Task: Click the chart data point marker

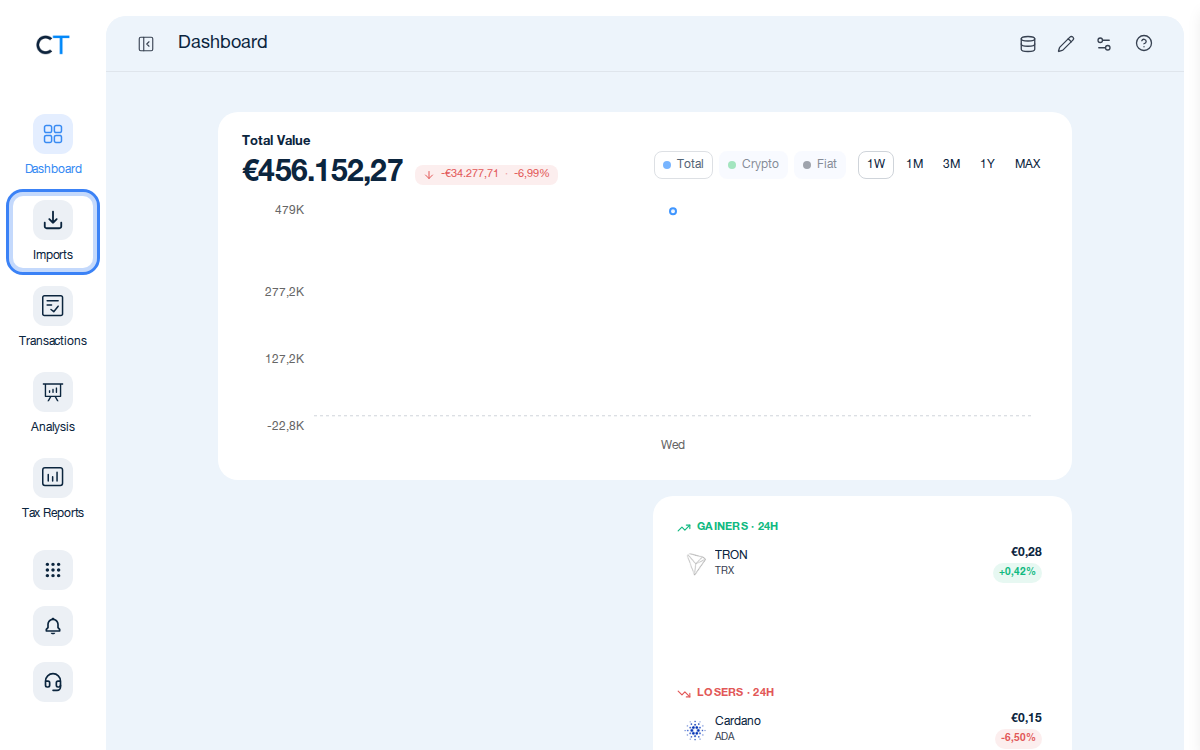Action: (x=673, y=211)
